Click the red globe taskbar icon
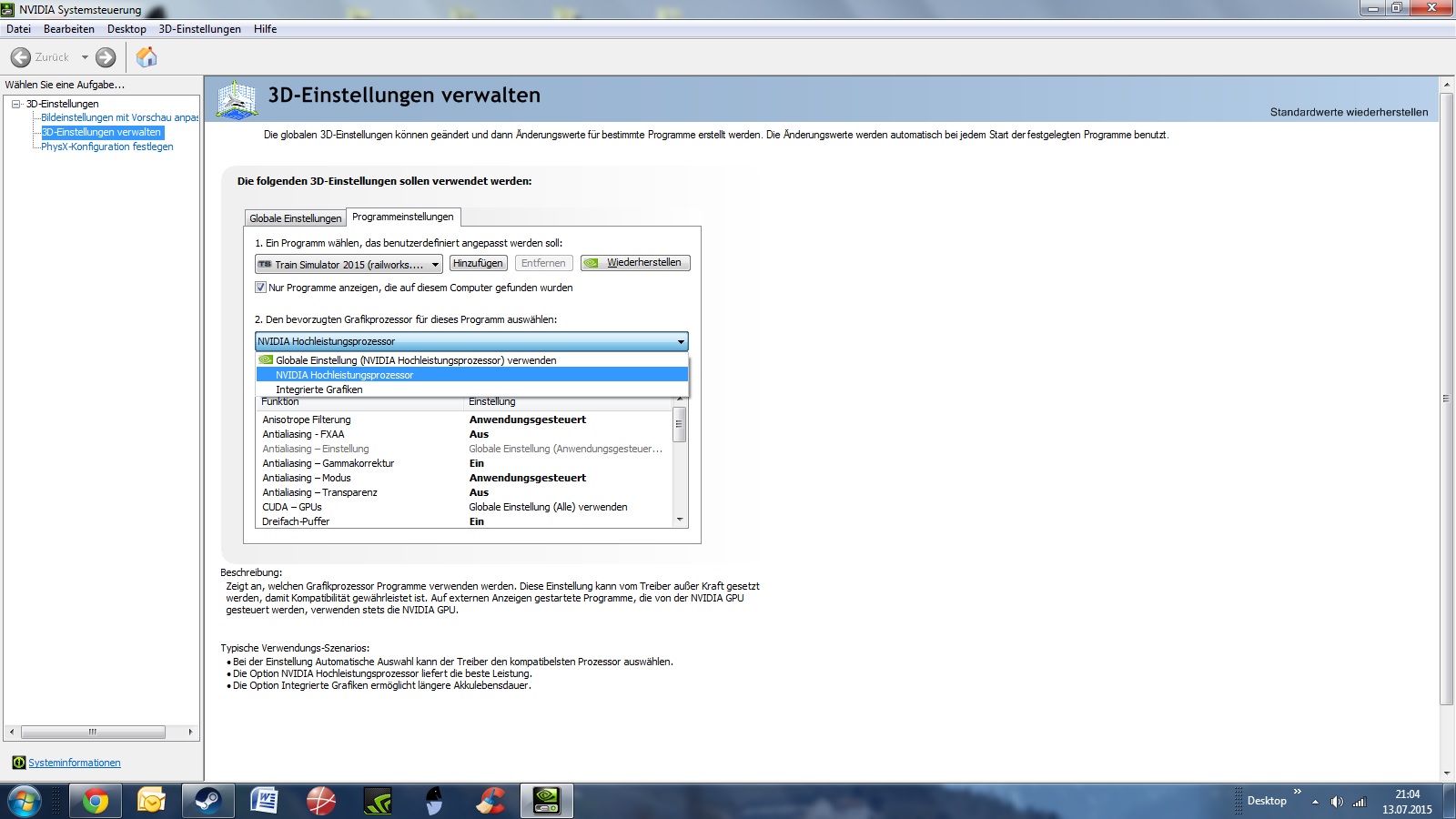This screenshot has width=1456, height=819. pyautogui.click(x=320, y=801)
